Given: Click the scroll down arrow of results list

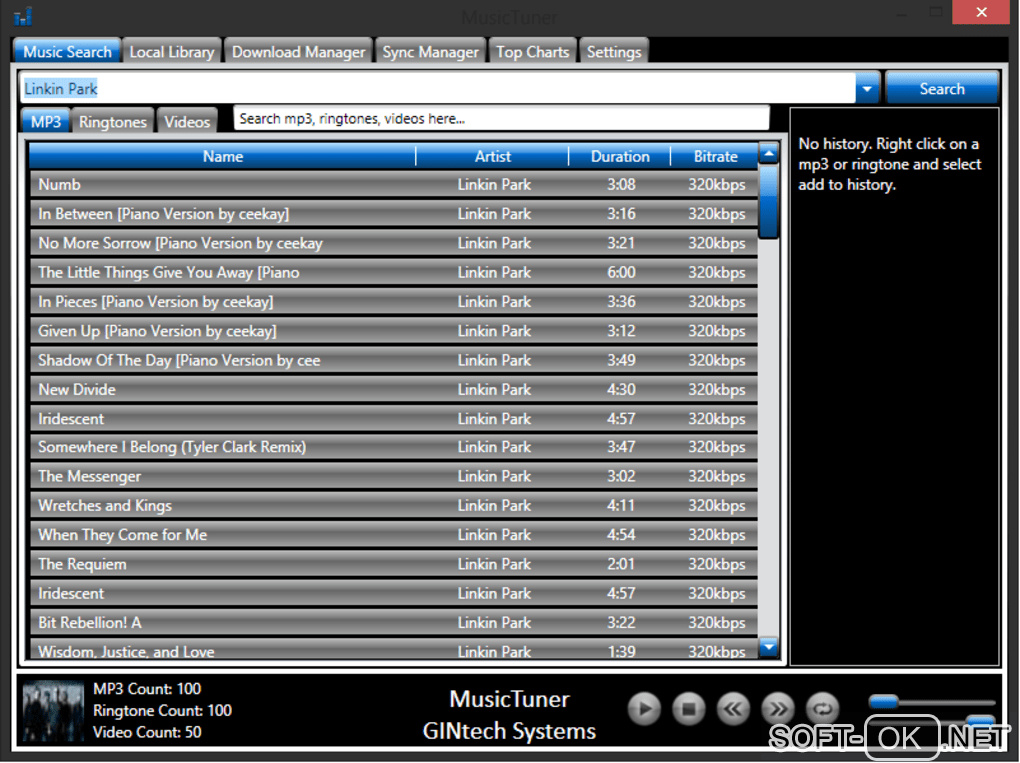Looking at the screenshot, I should [x=769, y=647].
